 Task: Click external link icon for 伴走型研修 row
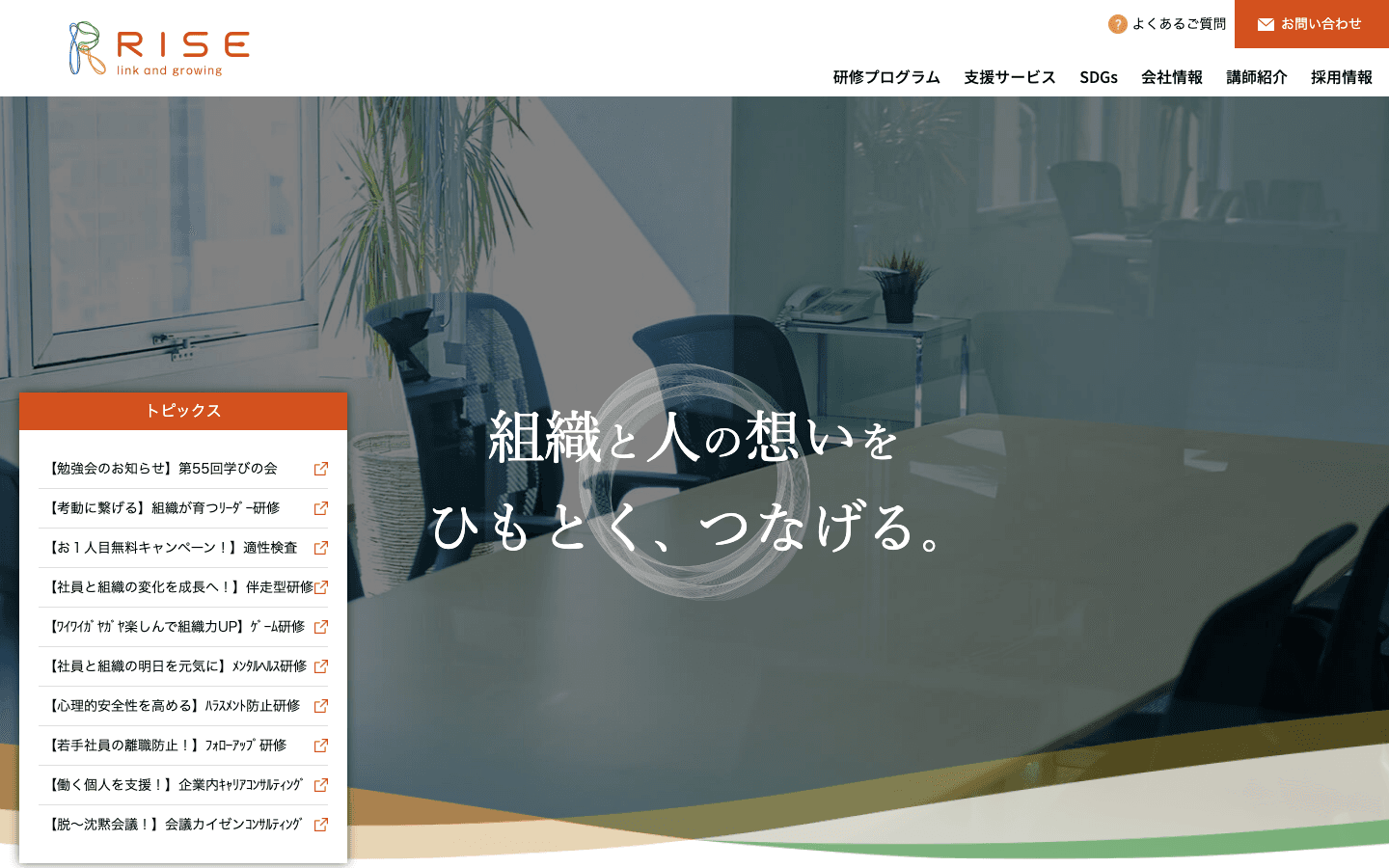(x=321, y=587)
